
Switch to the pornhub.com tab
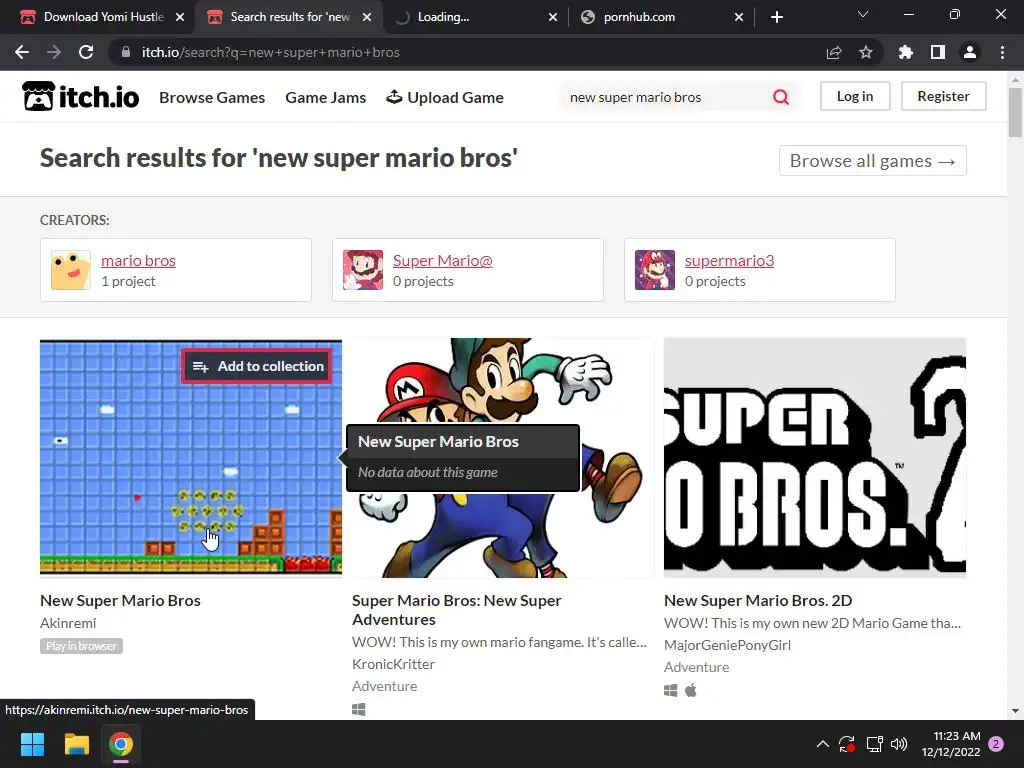[x=661, y=17]
